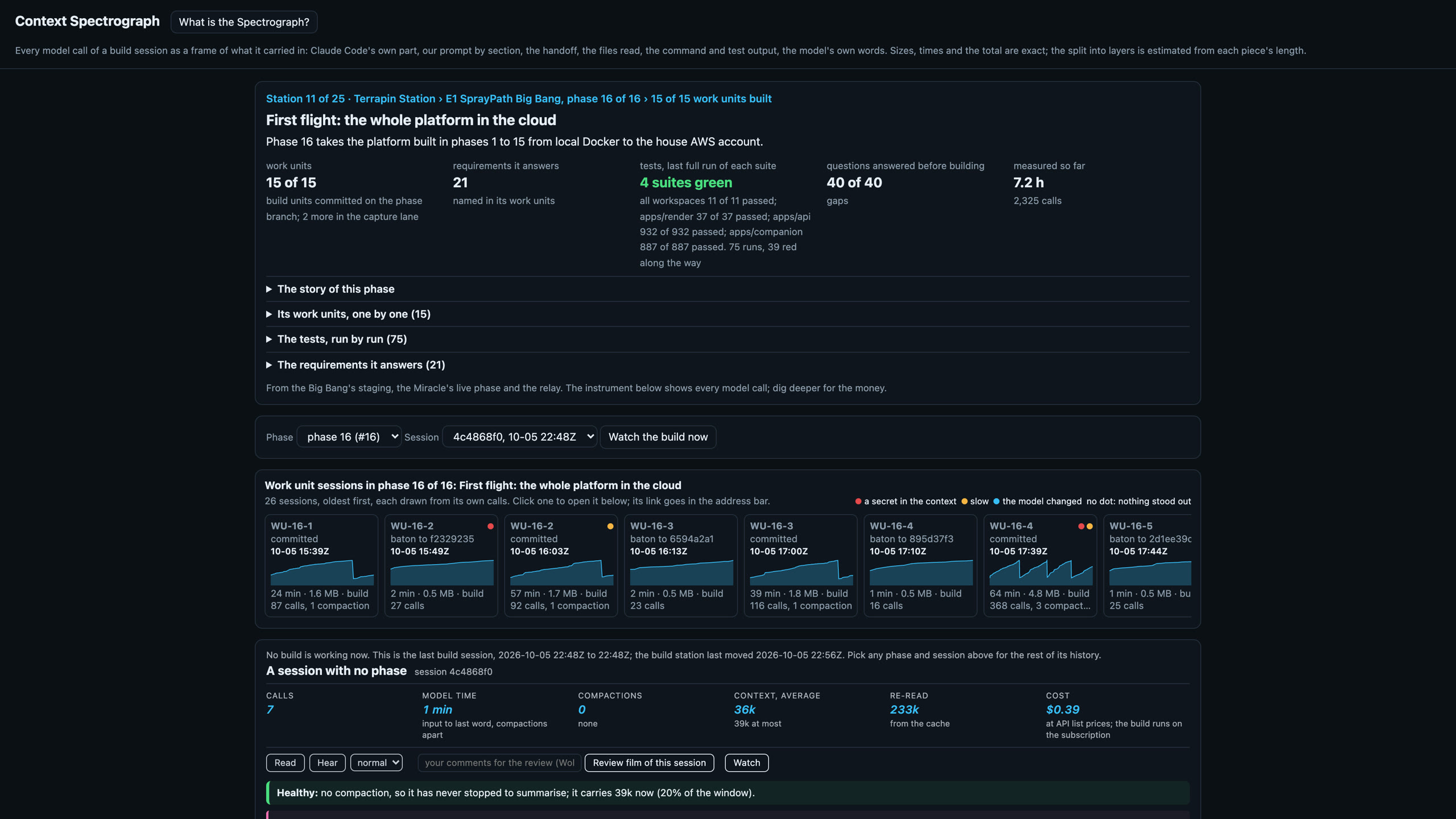Open the Phase dropdown showing phase 16

point(349,437)
